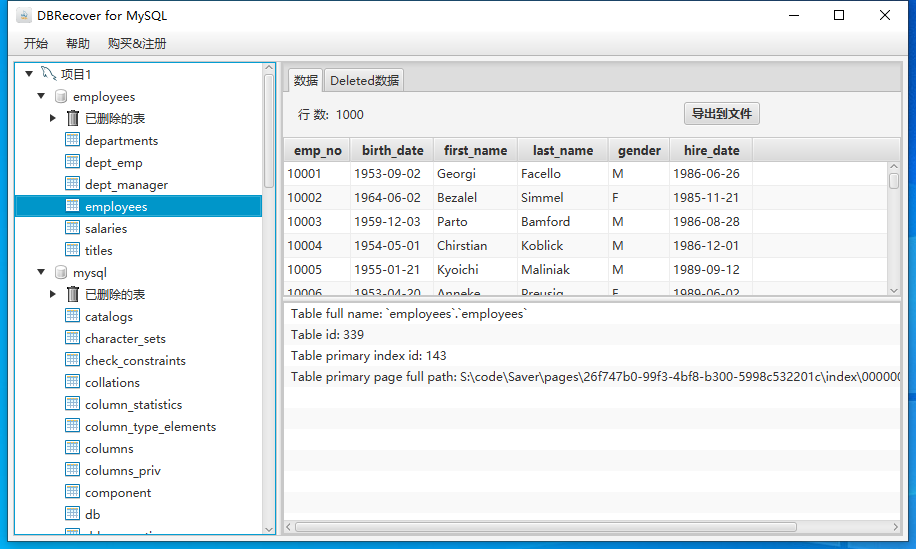Viewport: 916px width, 549px height.
Task: Click the tree panel scroll down arrow
Action: [269, 529]
